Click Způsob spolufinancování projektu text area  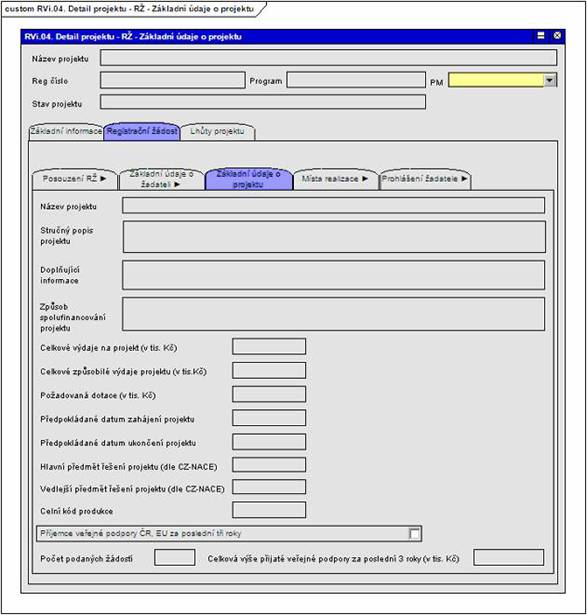coord(333,314)
